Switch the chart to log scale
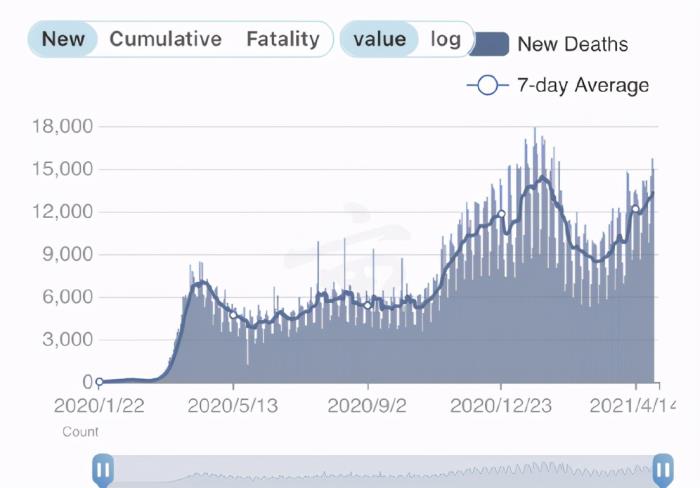The height and width of the screenshot is (488, 700). pos(446,40)
